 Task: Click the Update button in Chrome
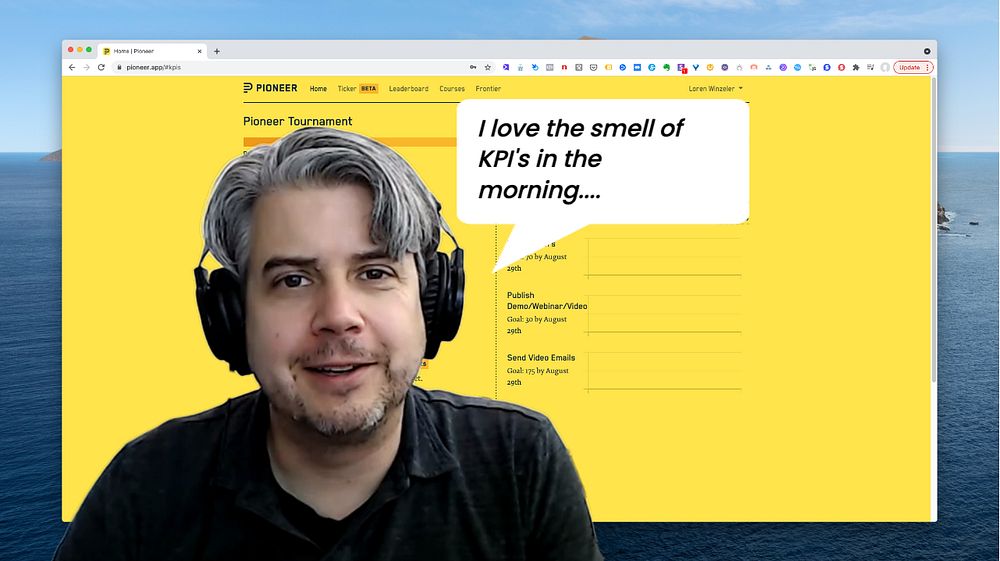913,67
